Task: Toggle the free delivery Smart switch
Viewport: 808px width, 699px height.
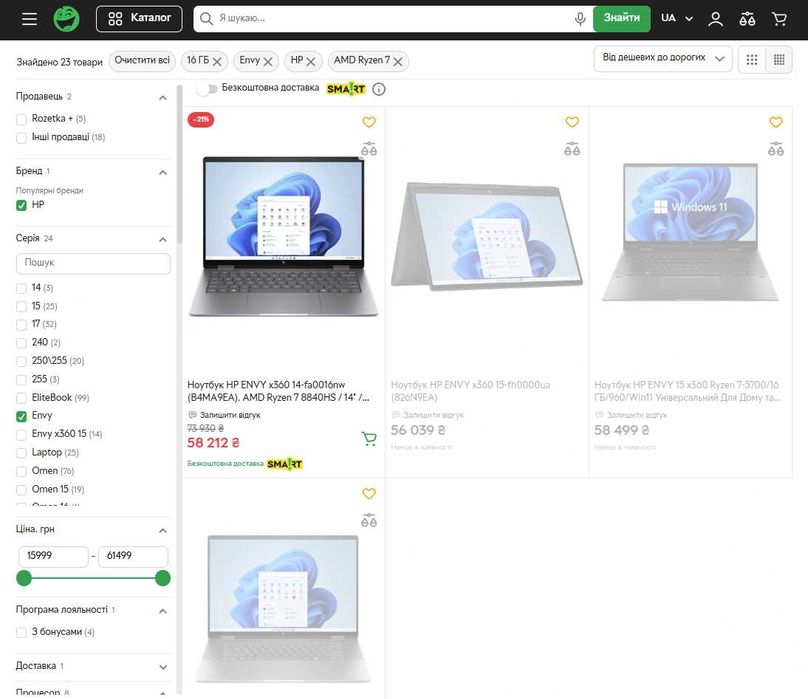Action: [x=207, y=89]
